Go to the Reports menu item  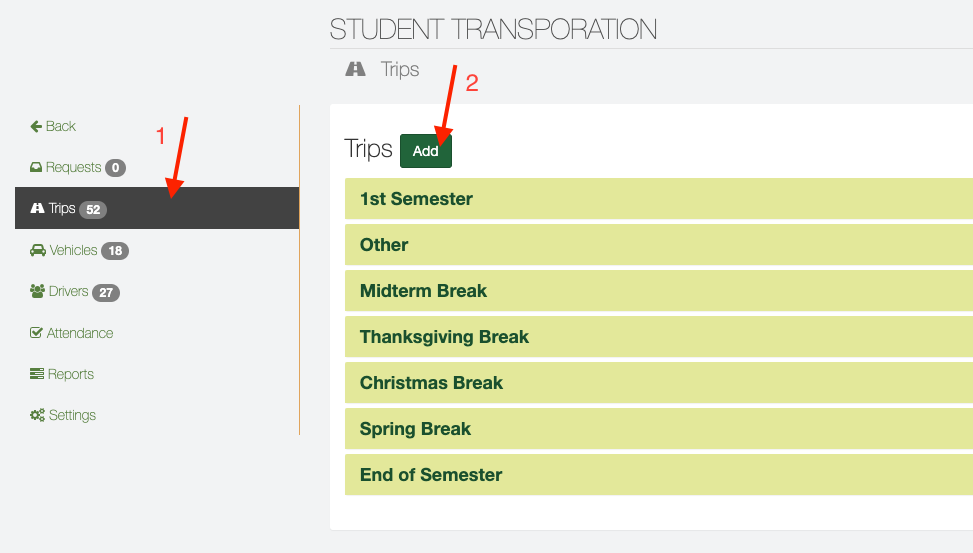click(x=70, y=374)
